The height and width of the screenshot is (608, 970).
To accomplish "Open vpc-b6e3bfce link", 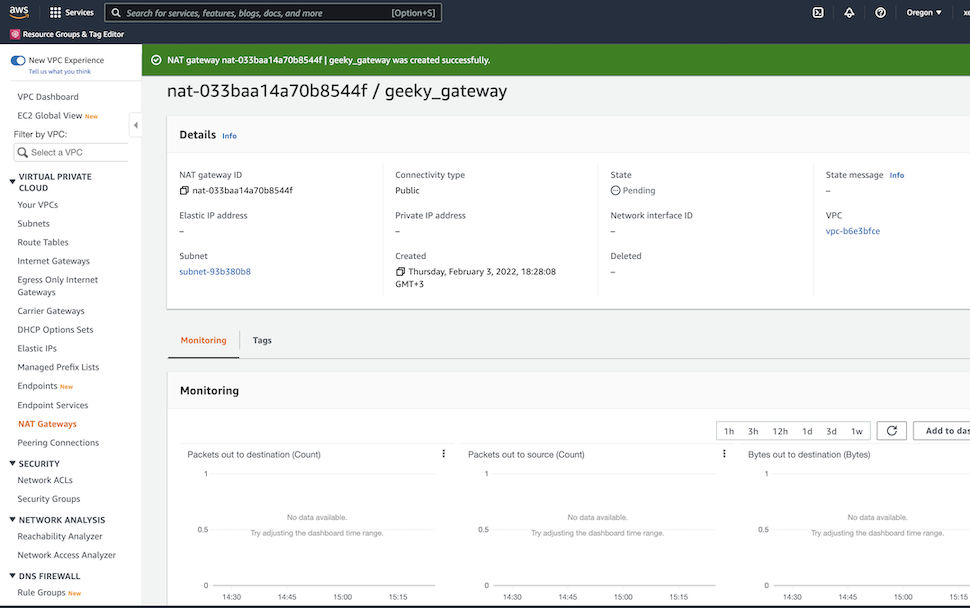I will [852, 231].
